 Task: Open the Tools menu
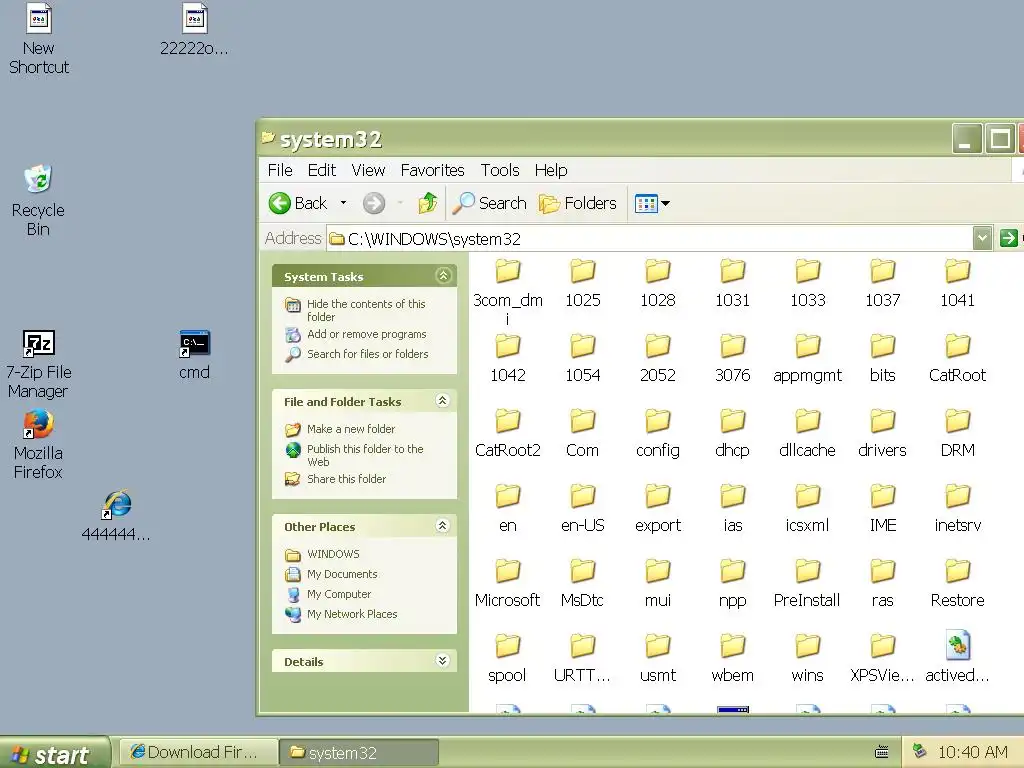500,170
